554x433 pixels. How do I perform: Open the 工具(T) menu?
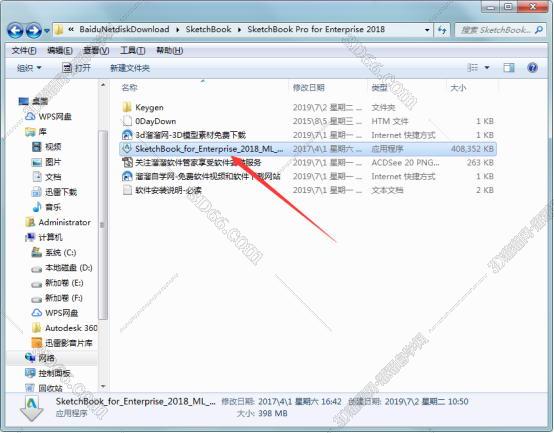coord(132,51)
